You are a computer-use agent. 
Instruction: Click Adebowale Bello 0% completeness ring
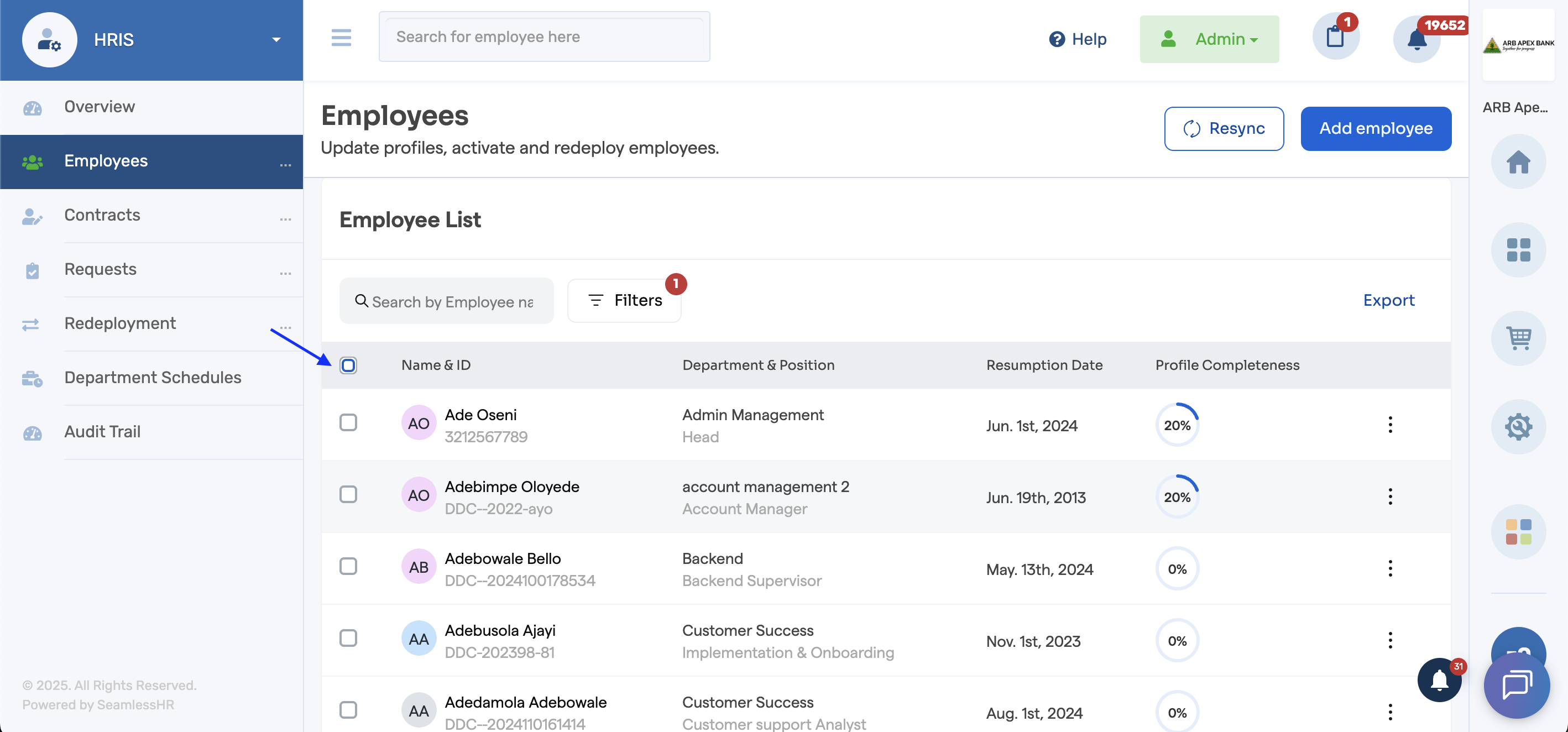pyautogui.click(x=1177, y=569)
